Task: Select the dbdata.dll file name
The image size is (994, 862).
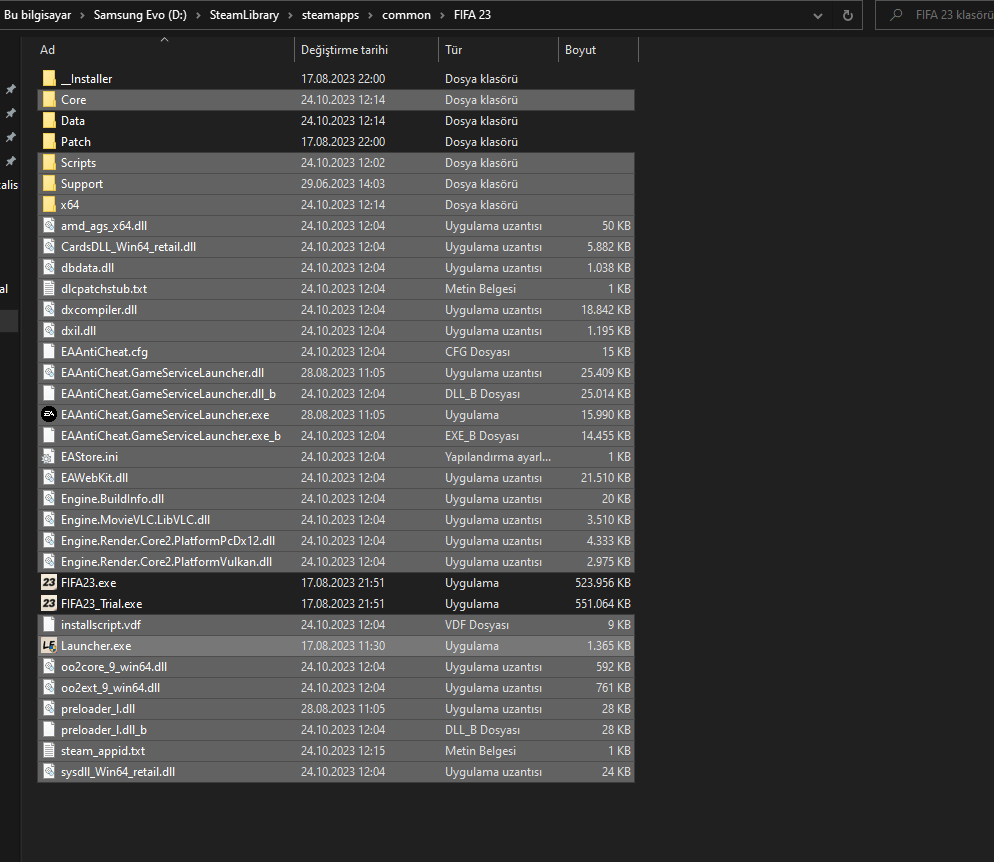Action: pyautogui.click(x=87, y=267)
